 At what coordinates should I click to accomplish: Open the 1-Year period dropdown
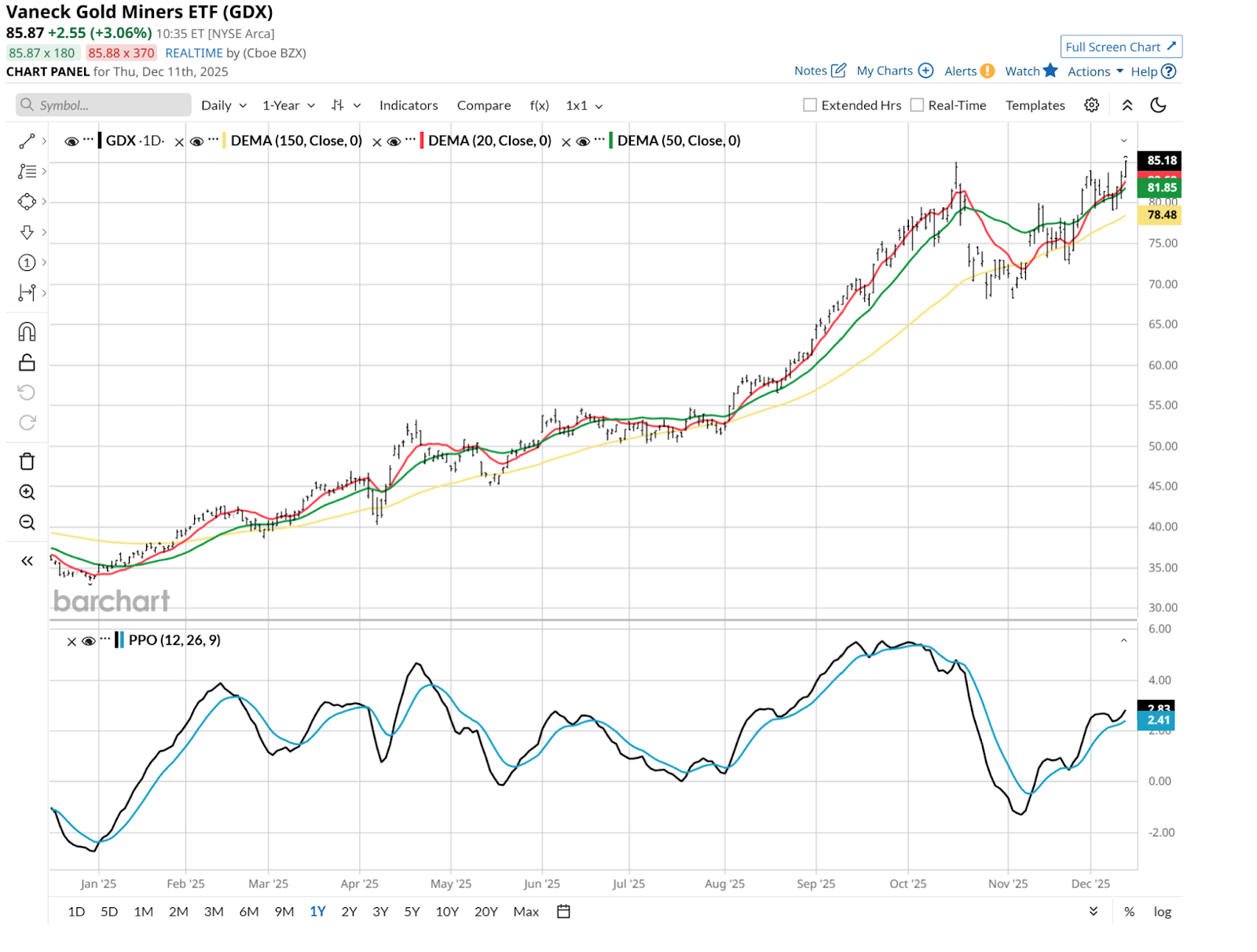pyautogui.click(x=288, y=105)
